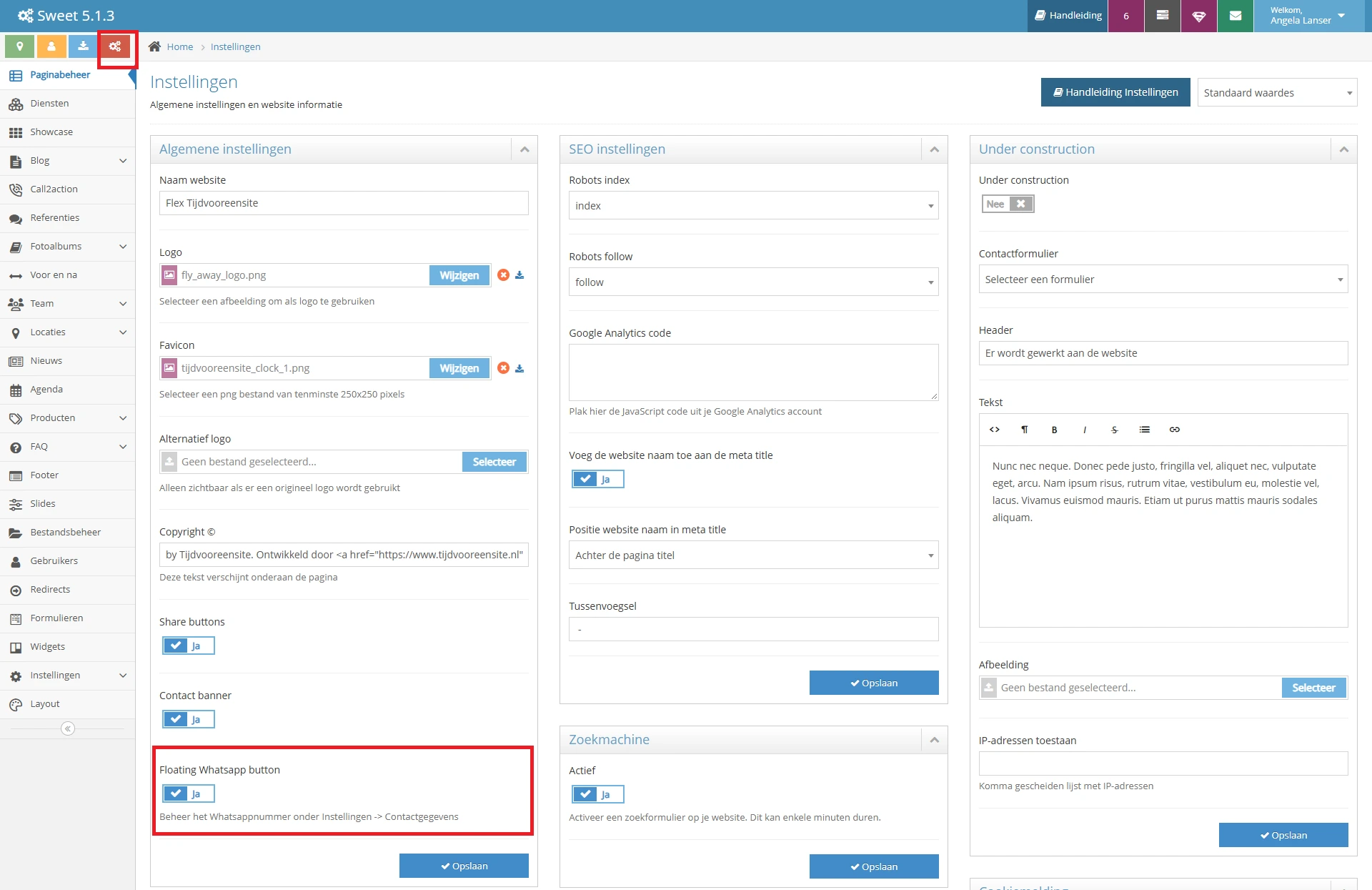
Task: Click the Naam website input field
Action: click(344, 203)
